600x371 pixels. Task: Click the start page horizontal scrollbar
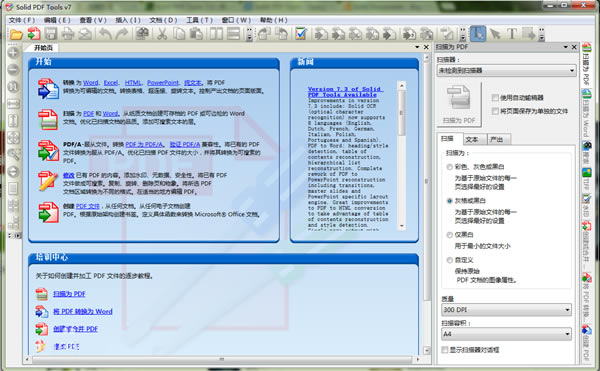pos(222,360)
